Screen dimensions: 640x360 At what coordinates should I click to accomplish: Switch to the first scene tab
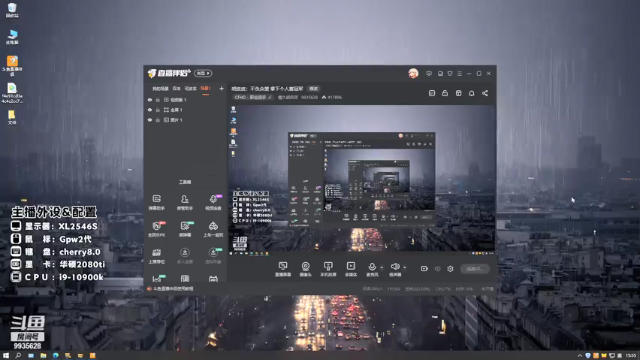[160, 89]
